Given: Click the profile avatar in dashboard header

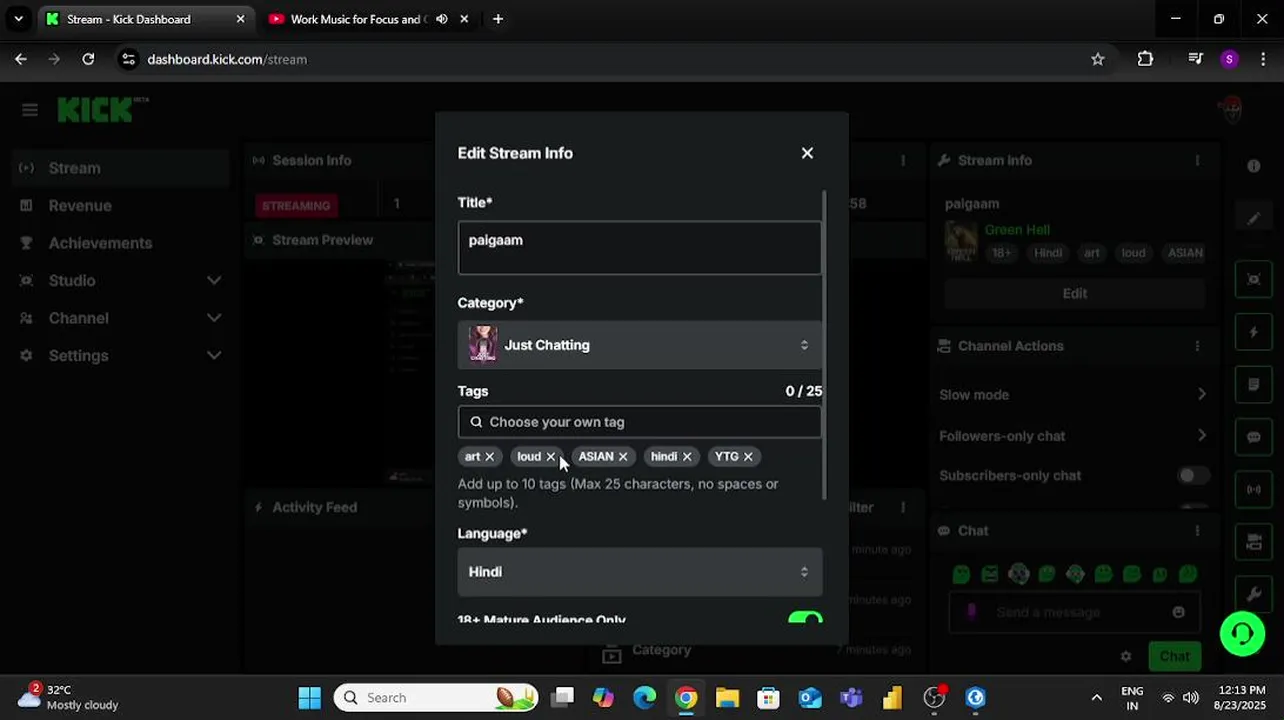Looking at the screenshot, I should 1232,110.
